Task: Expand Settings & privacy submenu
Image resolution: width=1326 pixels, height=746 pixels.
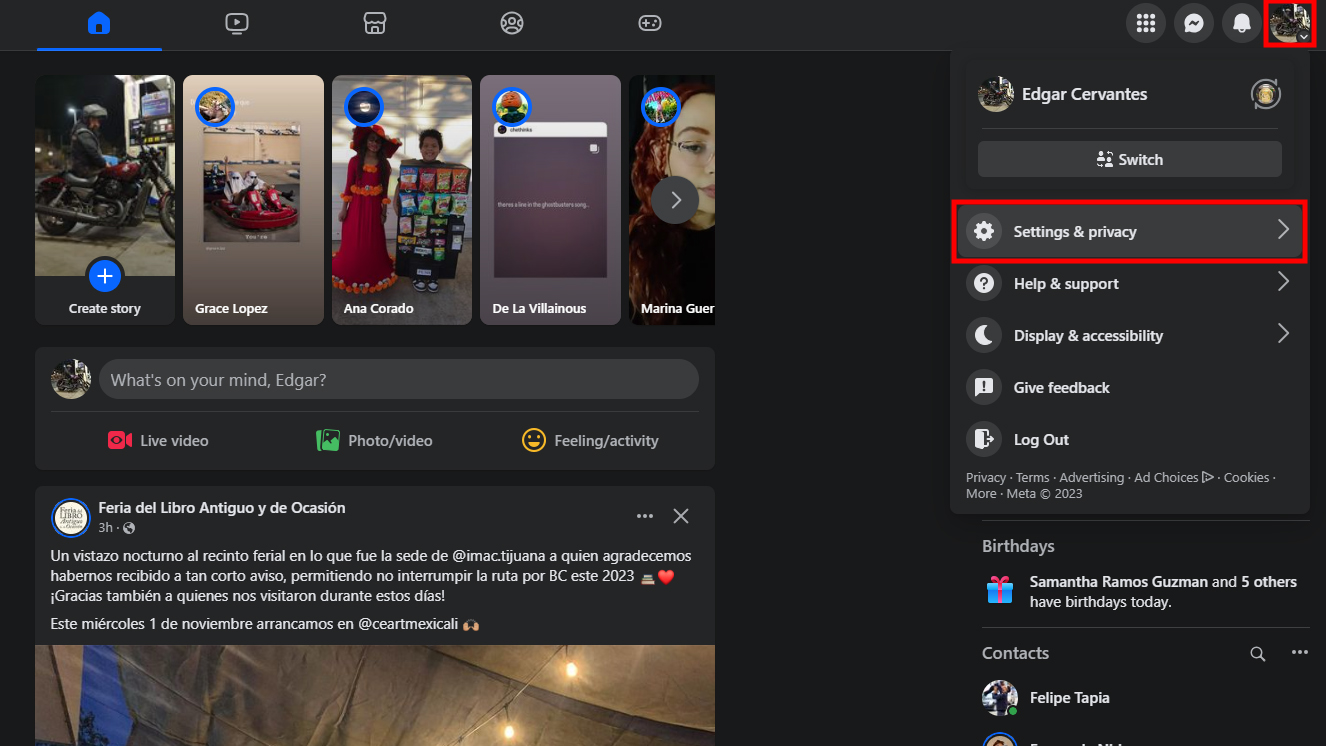Action: (x=1130, y=231)
